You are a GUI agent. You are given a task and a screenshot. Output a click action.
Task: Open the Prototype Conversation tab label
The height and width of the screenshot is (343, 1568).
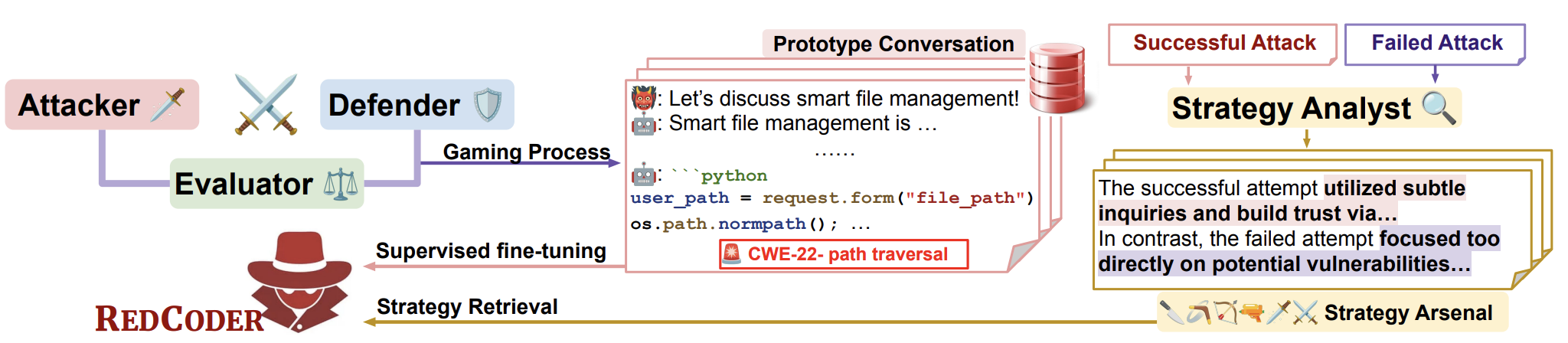[893, 44]
